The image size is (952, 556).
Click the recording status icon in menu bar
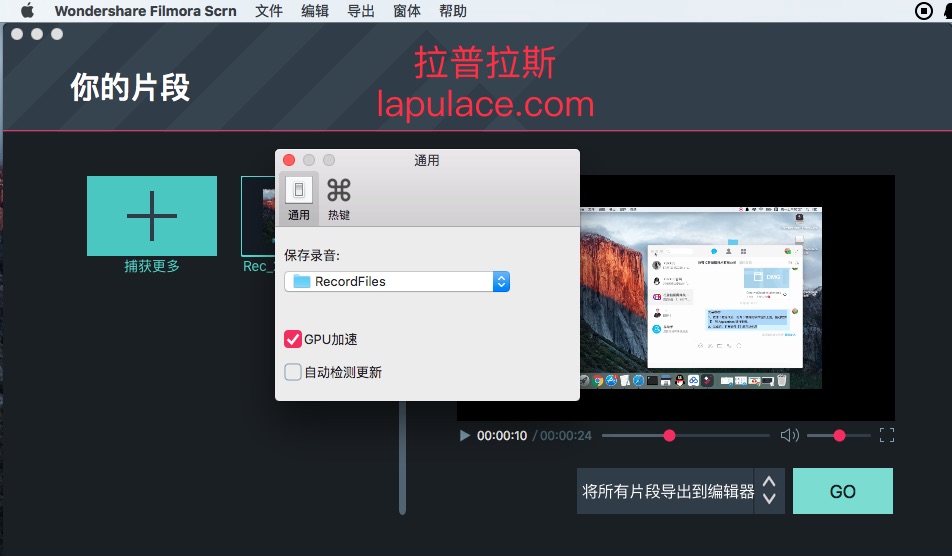pos(923,11)
